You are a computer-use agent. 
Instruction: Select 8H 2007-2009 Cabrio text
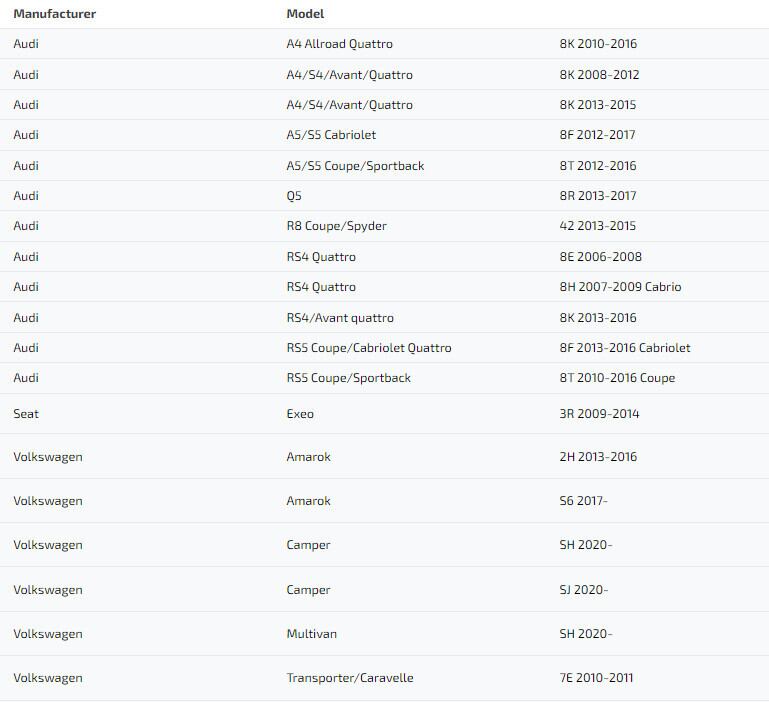pos(620,287)
